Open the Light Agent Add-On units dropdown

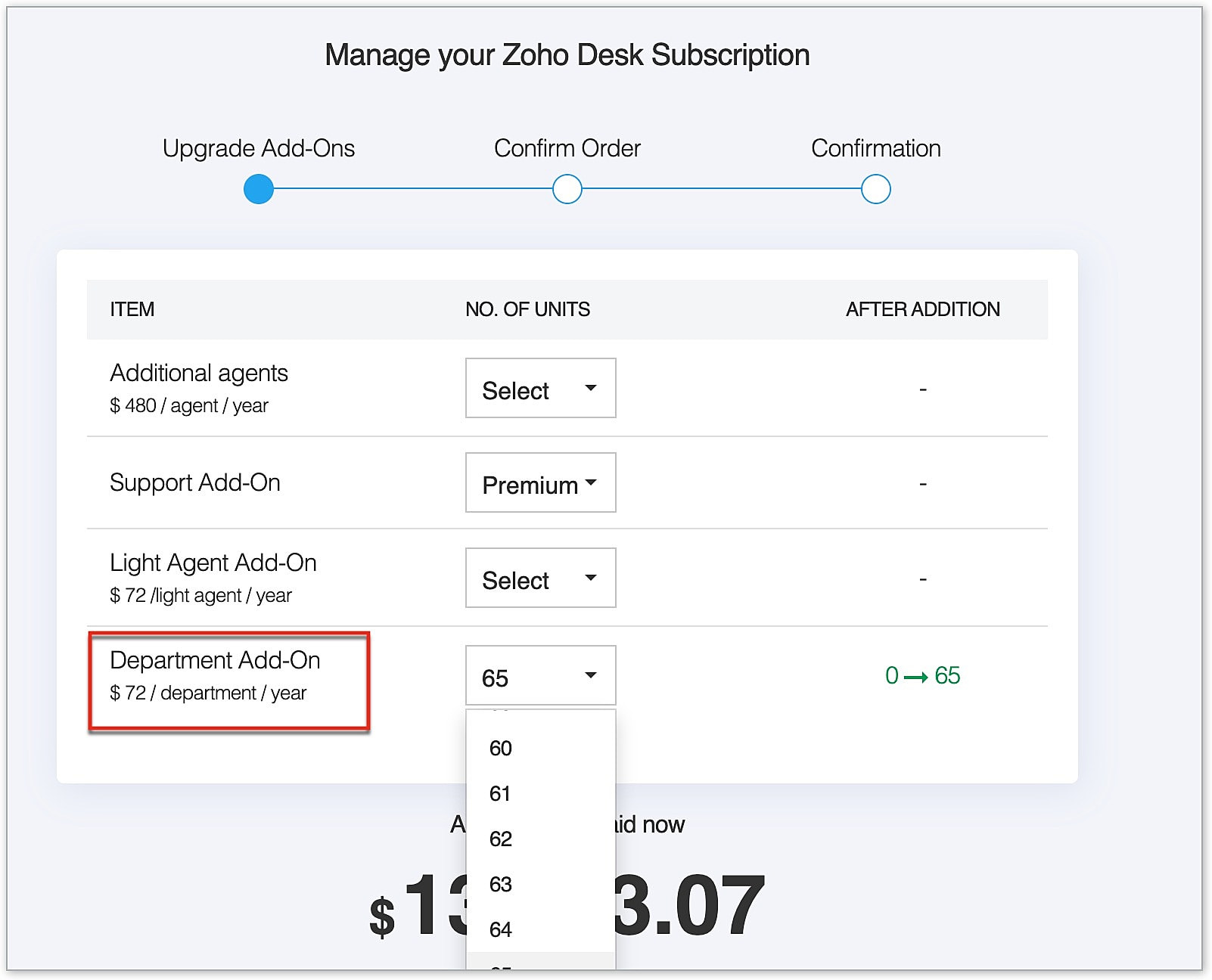540,578
